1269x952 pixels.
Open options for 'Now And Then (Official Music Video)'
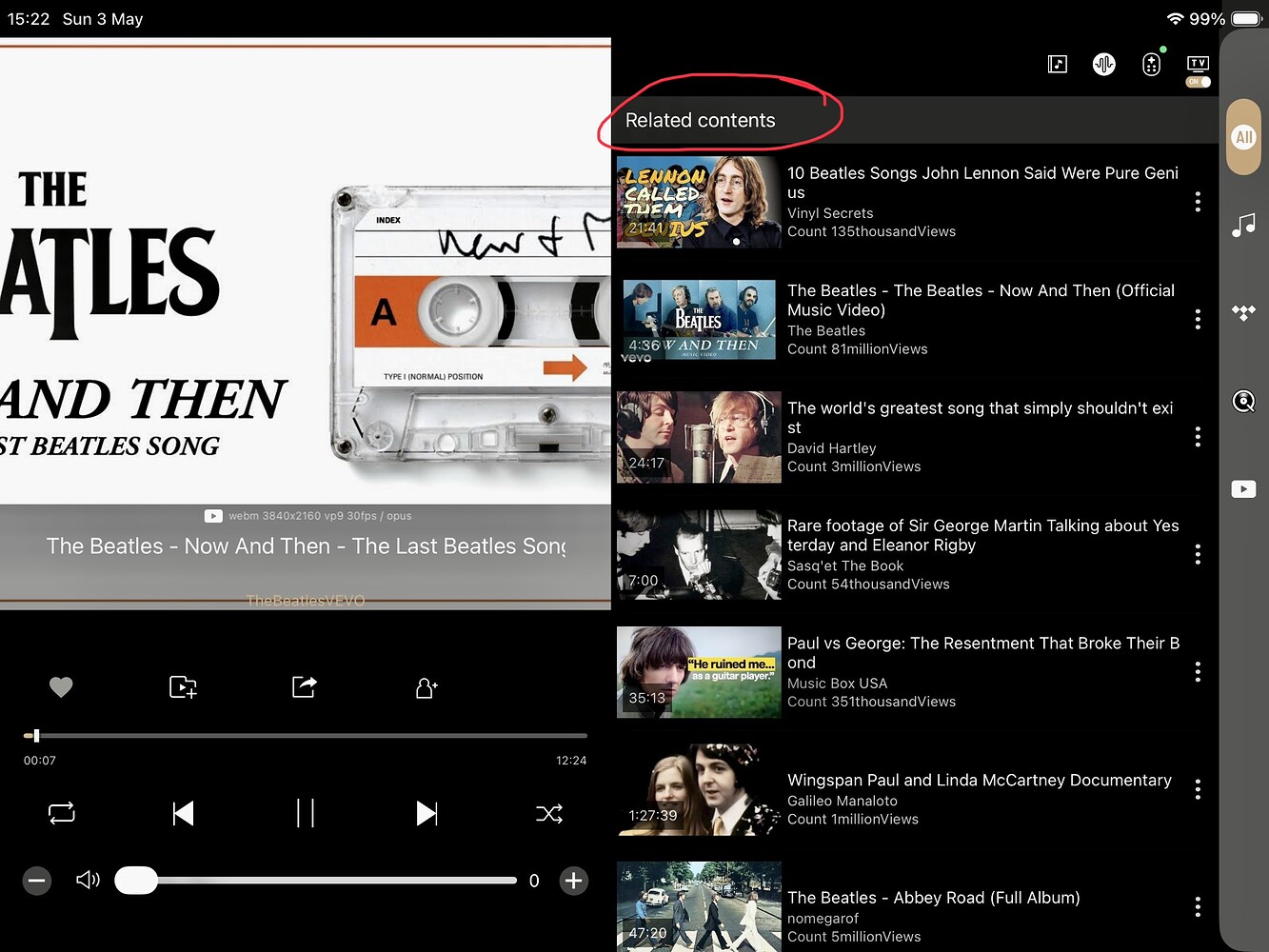[1198, 319]
